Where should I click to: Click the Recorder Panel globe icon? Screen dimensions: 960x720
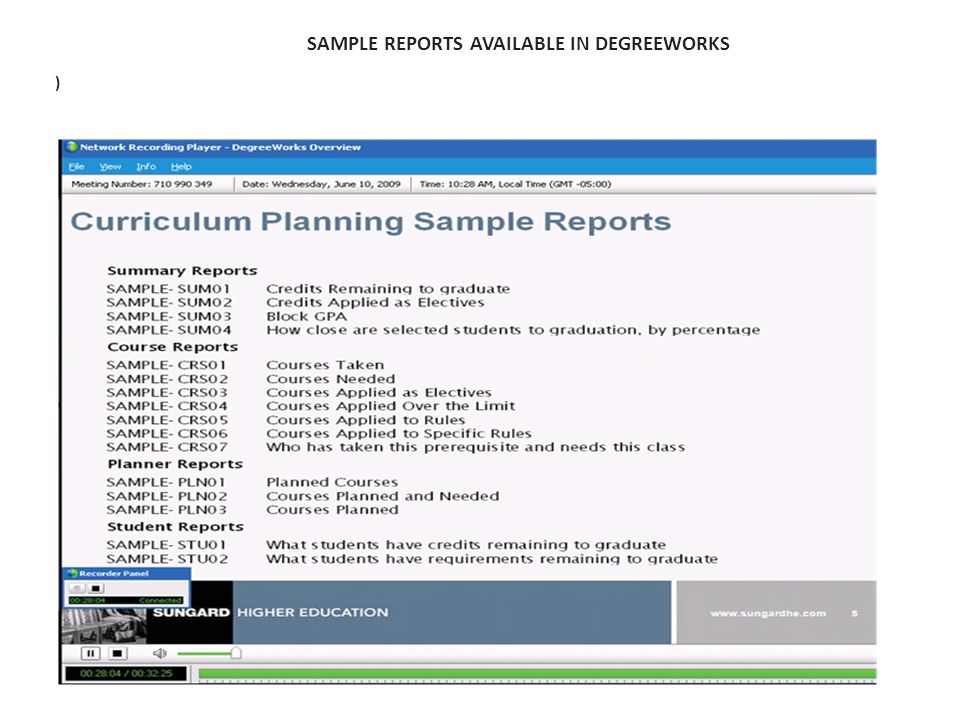(x=72, y=574)
